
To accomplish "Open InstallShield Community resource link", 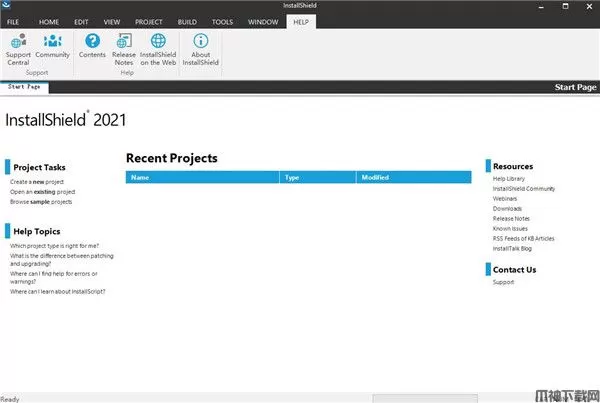I will point(523,189).
